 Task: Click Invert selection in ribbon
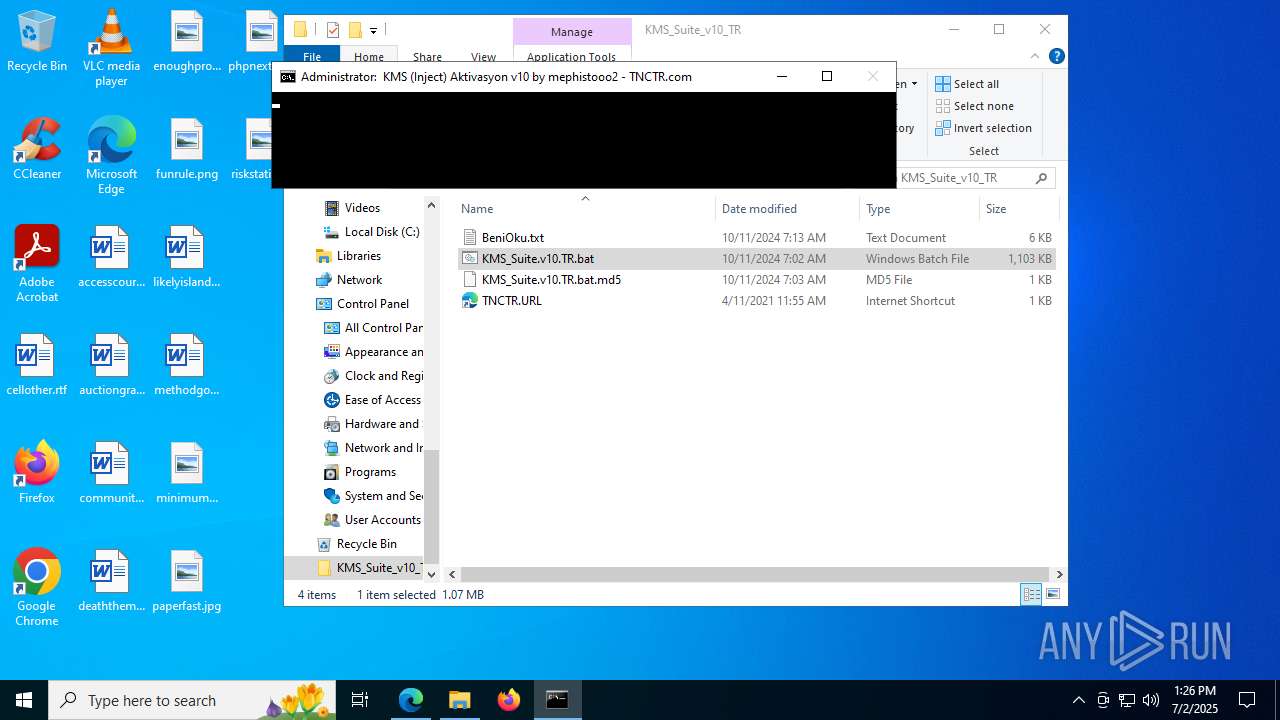(x=983, y=128)
